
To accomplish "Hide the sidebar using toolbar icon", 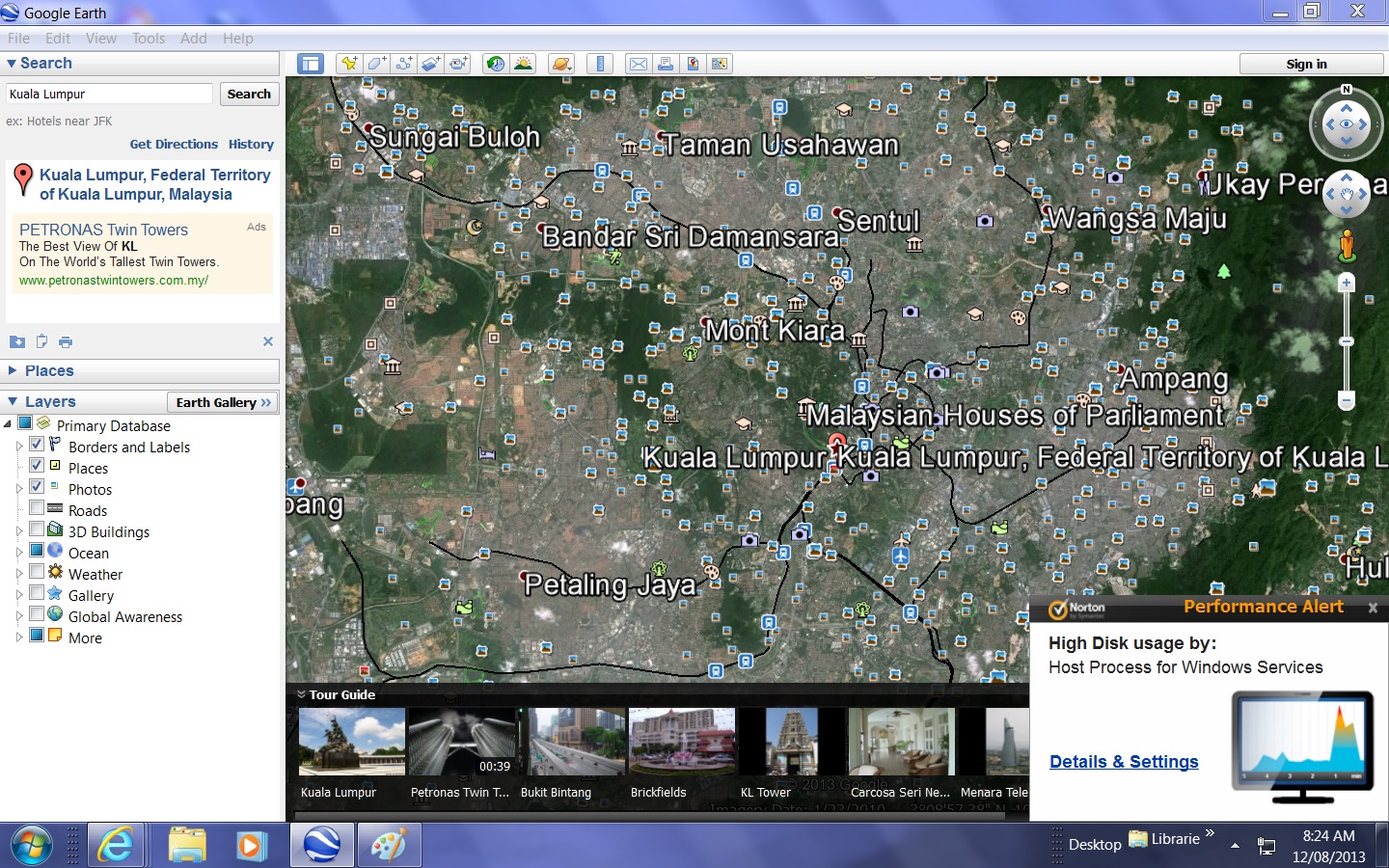I will [310, 64].
